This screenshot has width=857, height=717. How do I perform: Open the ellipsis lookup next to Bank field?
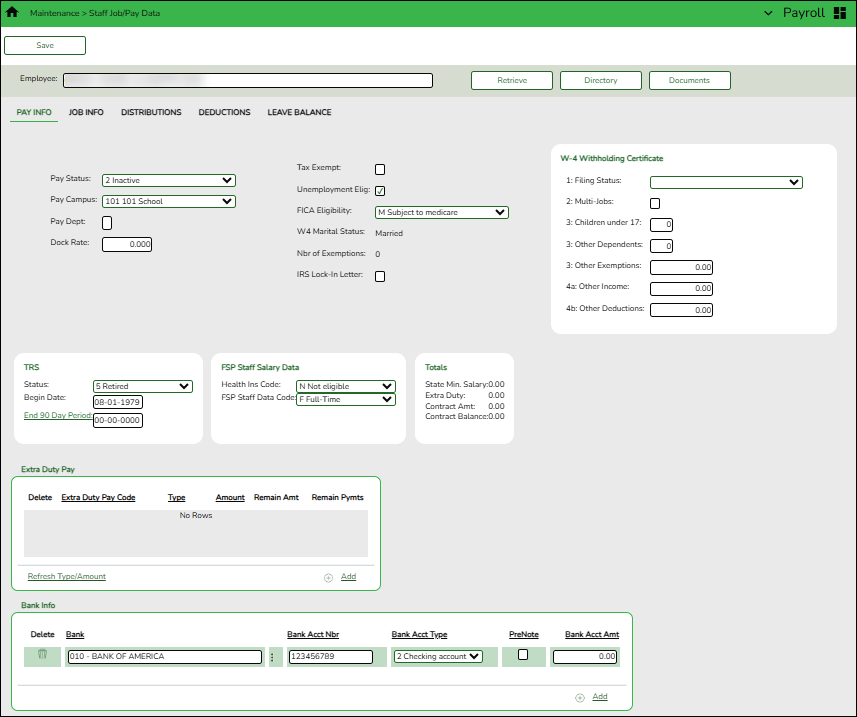pos(272,657)
